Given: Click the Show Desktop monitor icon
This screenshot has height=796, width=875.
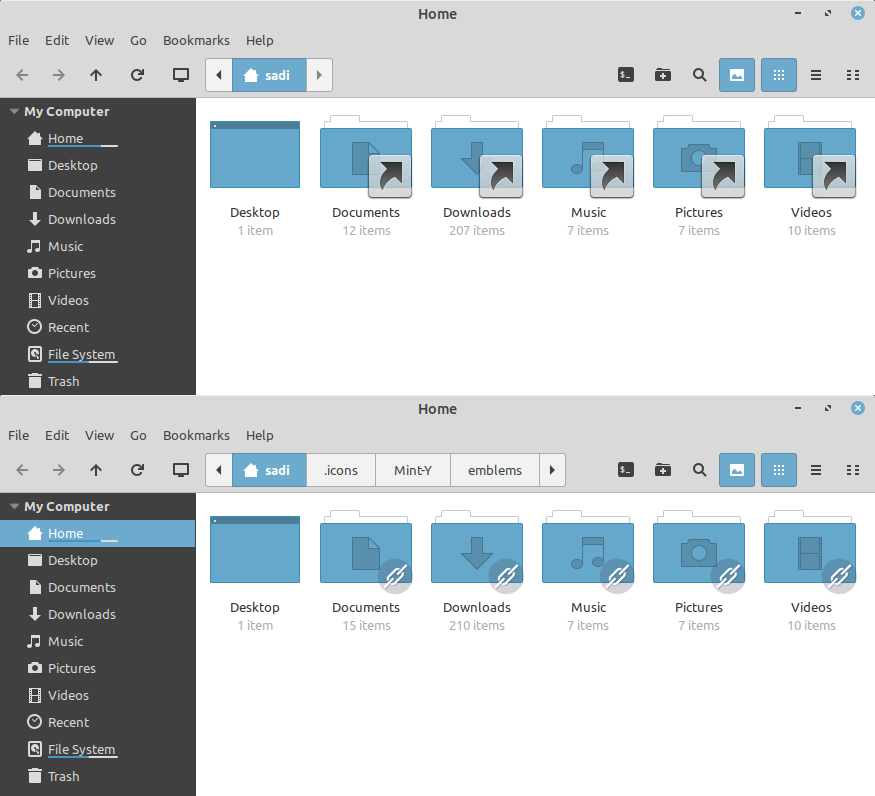Looking at the screenshot, I should pos(181,75).
